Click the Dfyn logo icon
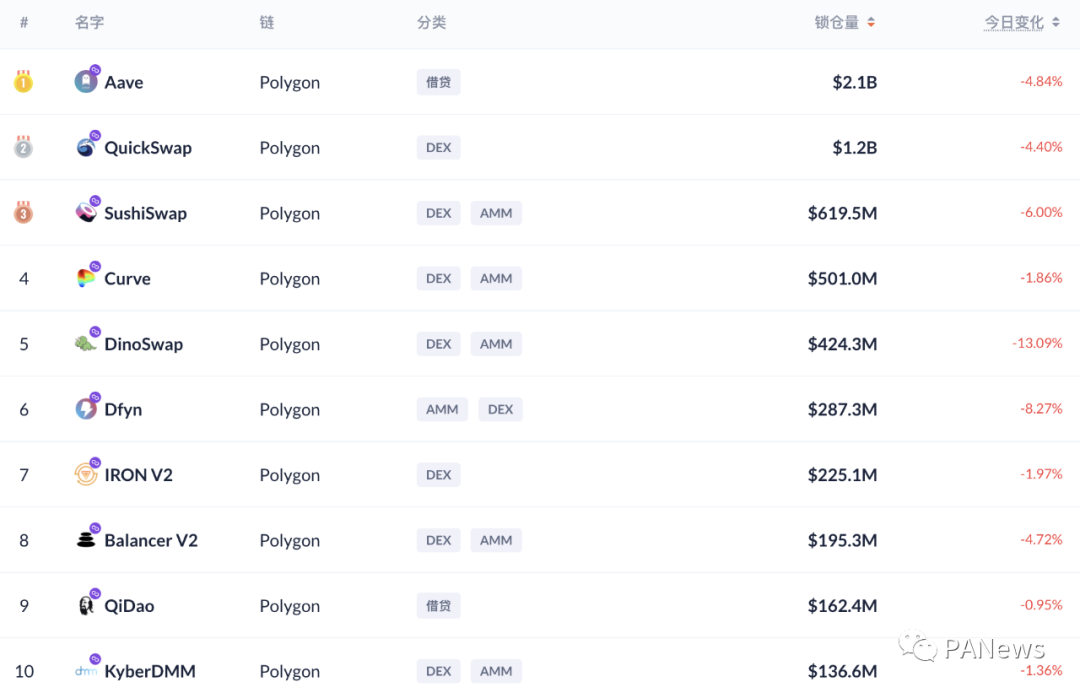 coord(86,409)
